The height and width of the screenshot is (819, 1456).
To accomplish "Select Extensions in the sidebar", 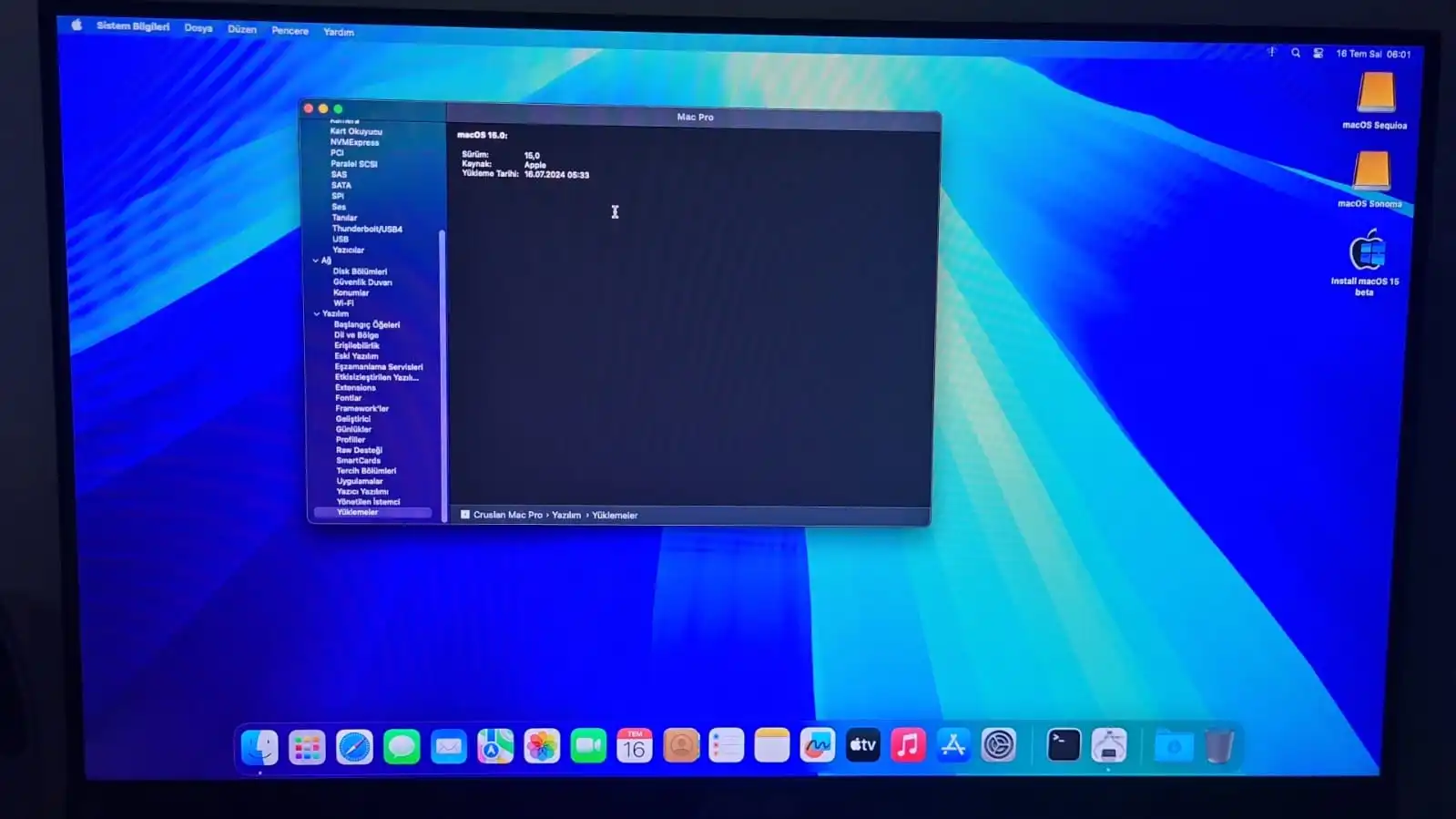I will click(355, 387).
